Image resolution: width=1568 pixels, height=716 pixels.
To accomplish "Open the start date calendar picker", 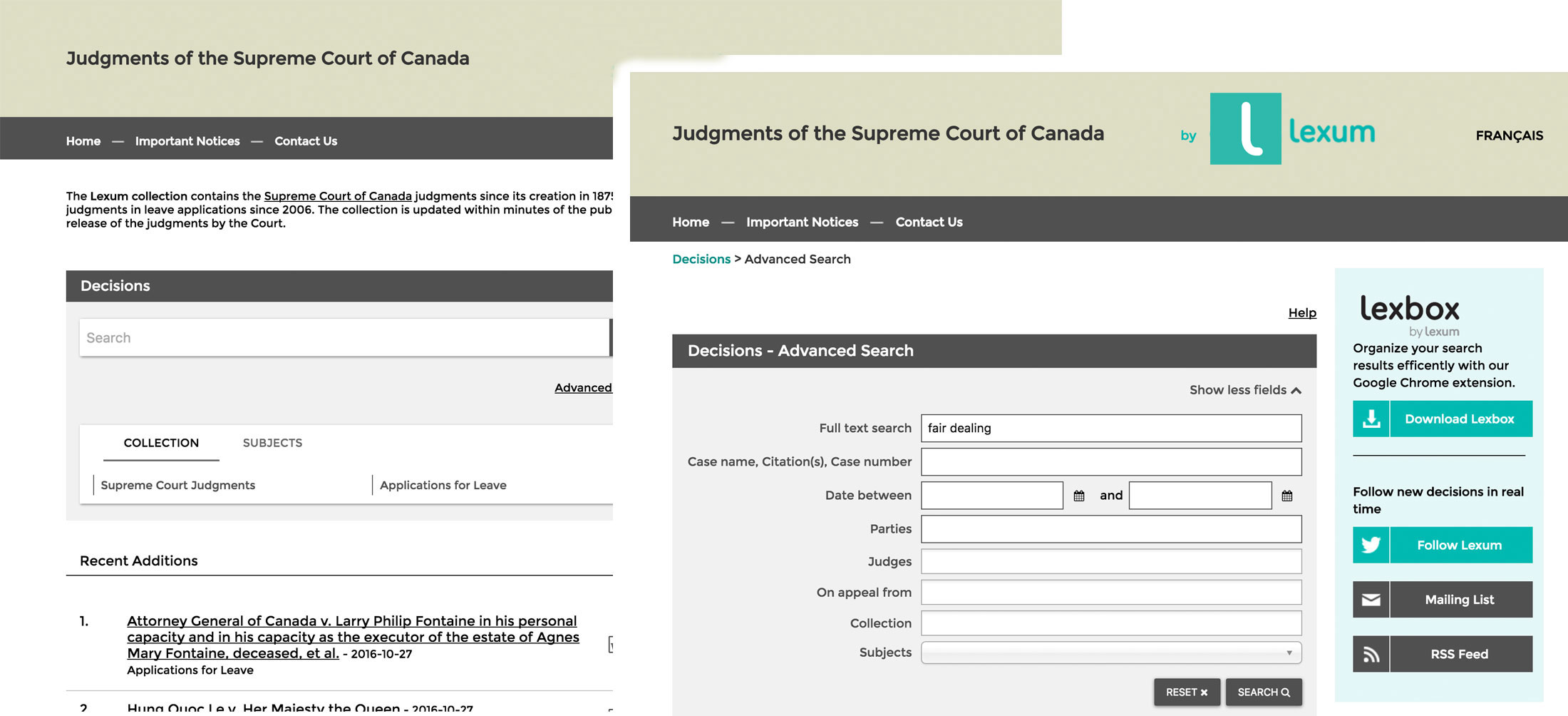I will (x=1079, y=496).
